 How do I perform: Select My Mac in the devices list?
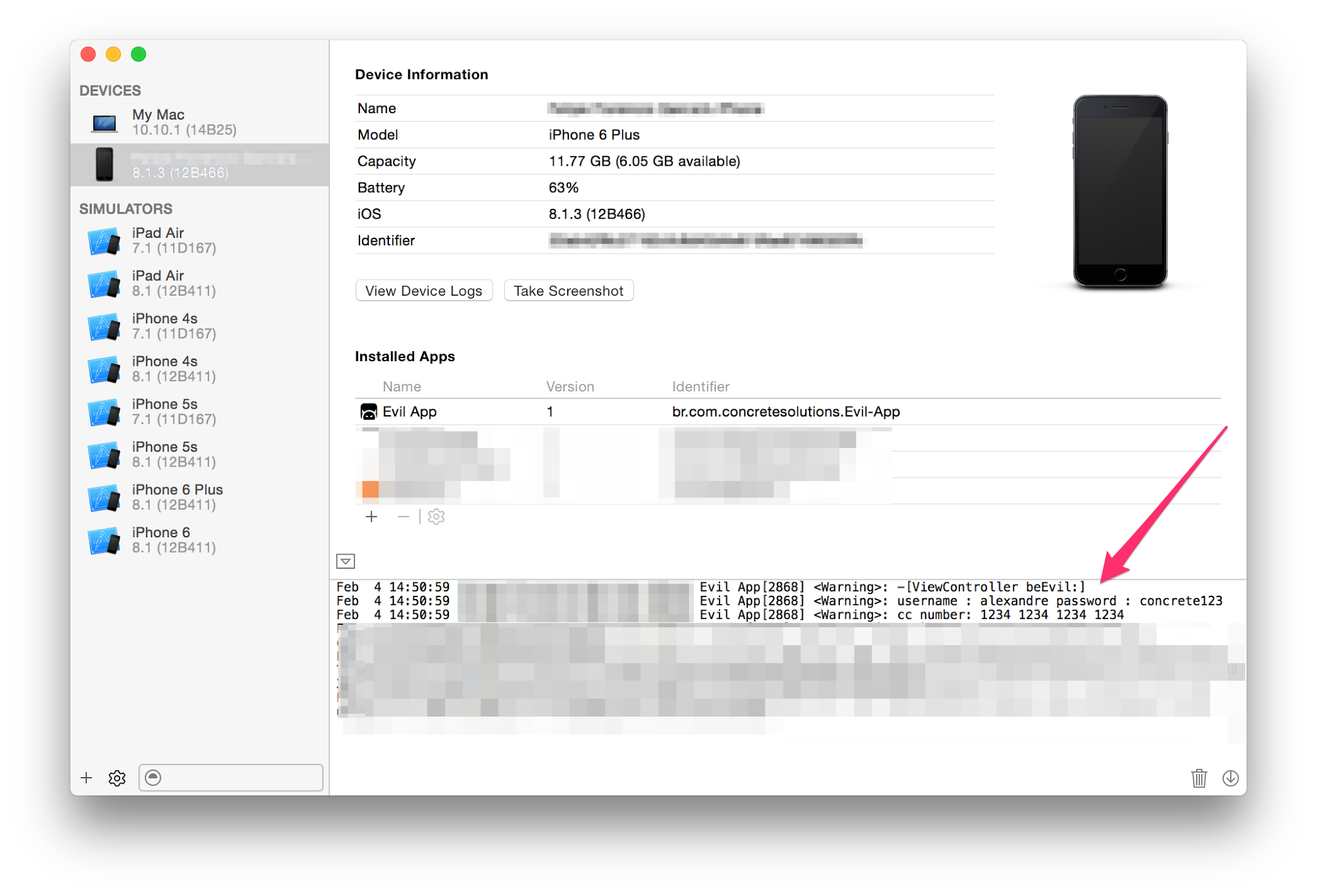coord(199,122)
